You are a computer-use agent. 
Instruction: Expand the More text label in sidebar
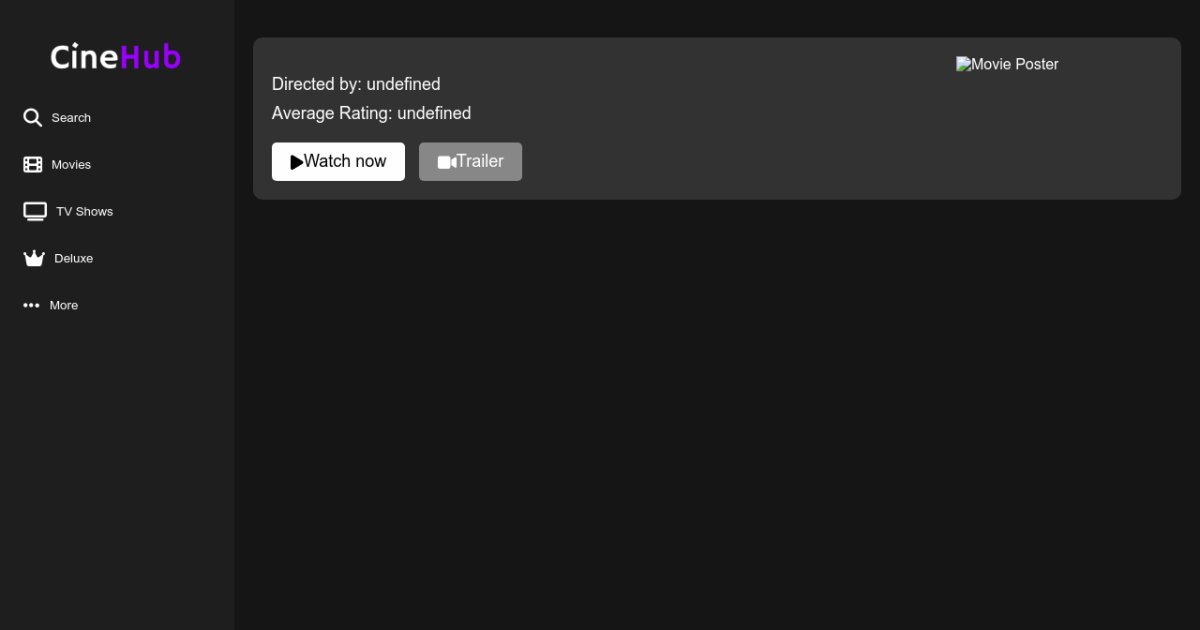pyautogui.click(x=64, y=306)
